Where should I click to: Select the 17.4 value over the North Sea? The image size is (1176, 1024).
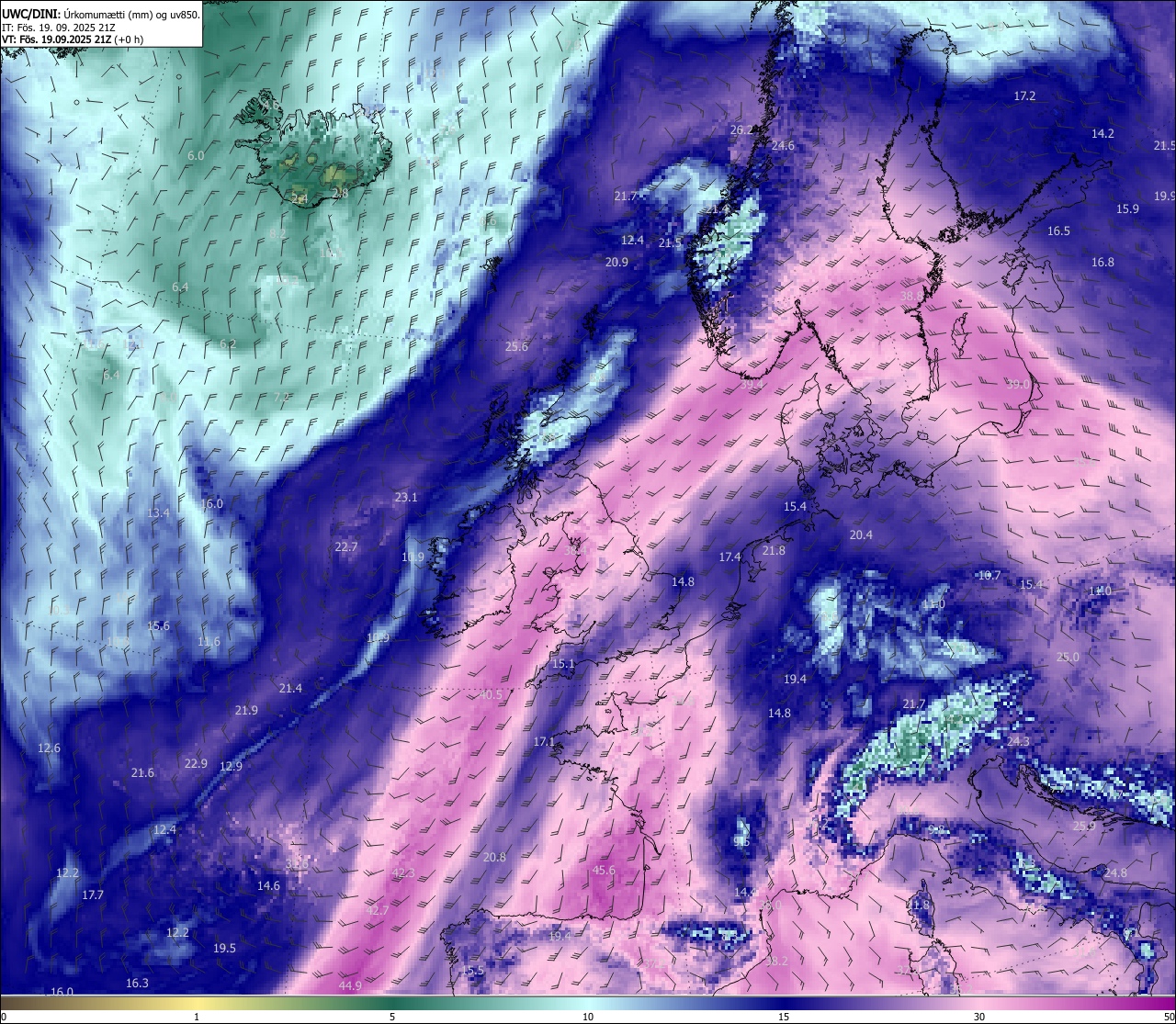coord(729,557)
